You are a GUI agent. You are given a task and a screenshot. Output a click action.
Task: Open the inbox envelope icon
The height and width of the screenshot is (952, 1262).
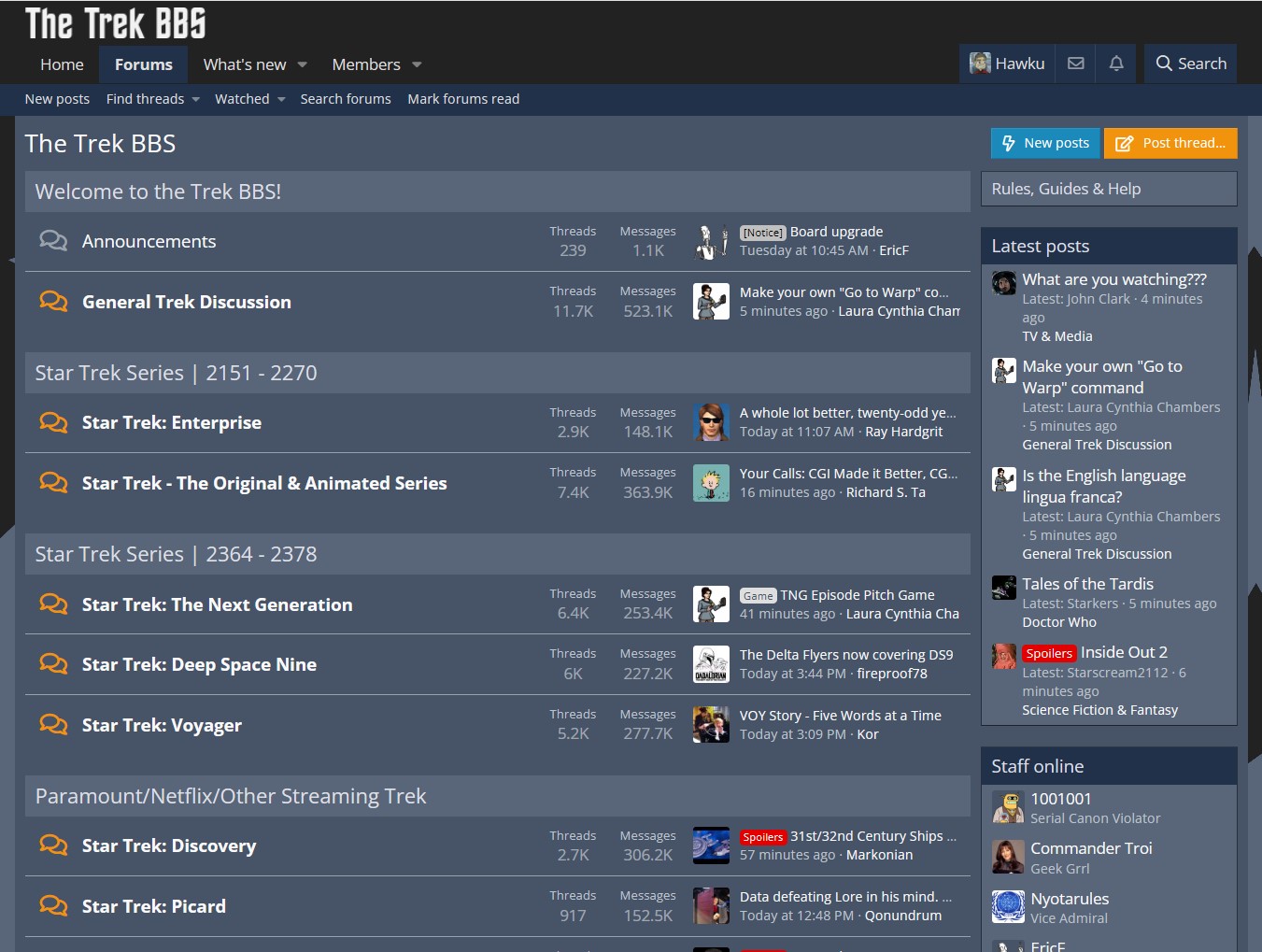tap(1076, 64)
